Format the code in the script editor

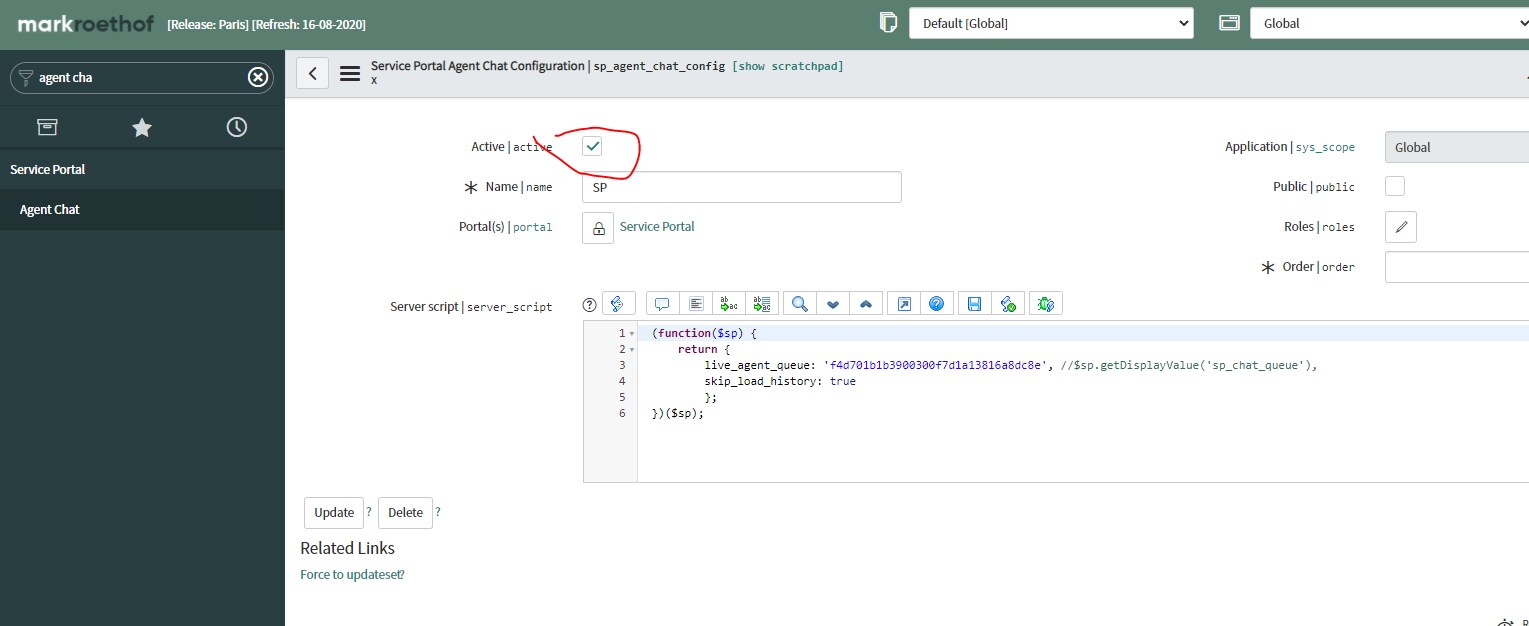[697, 304]
